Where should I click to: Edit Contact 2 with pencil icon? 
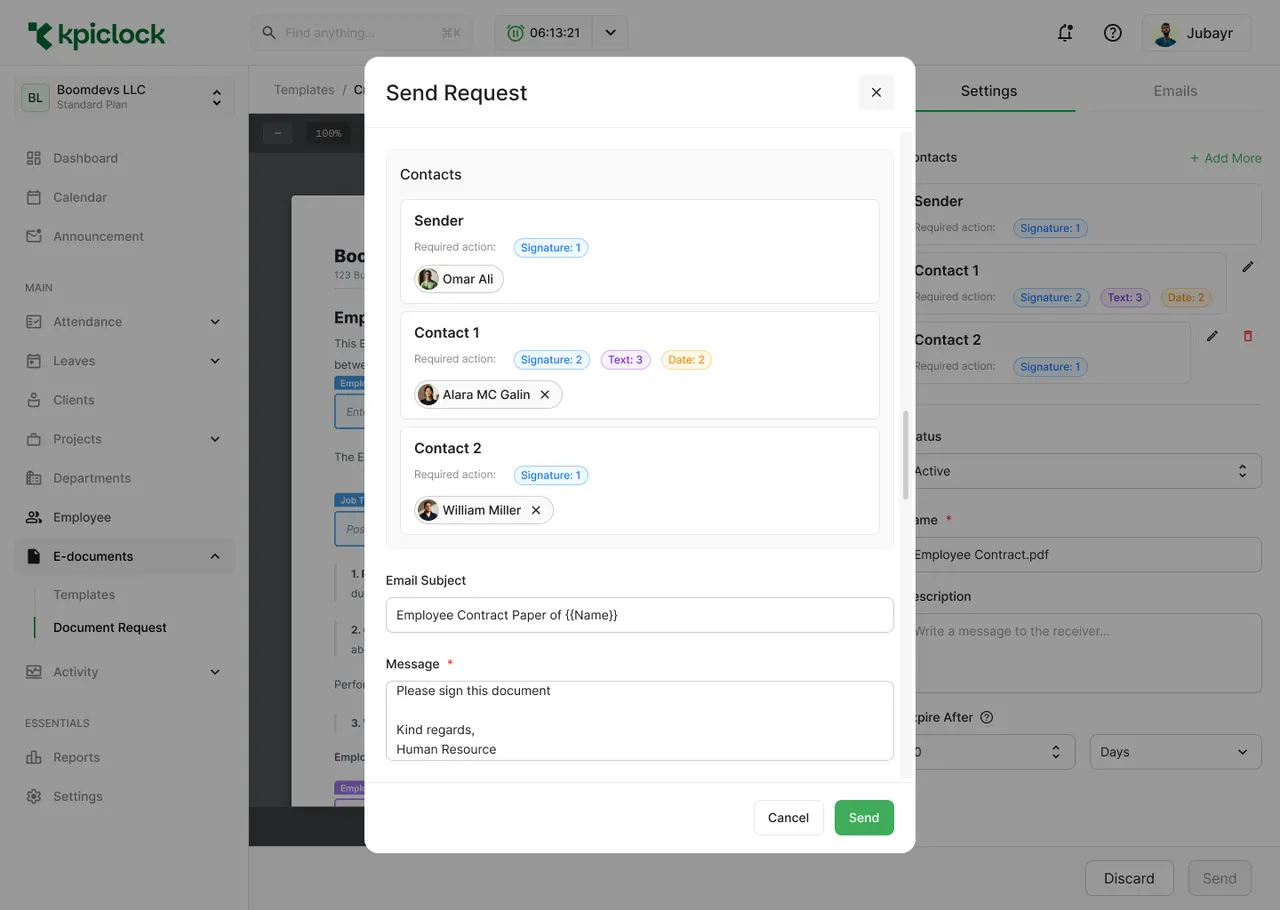pos(1212,336)
